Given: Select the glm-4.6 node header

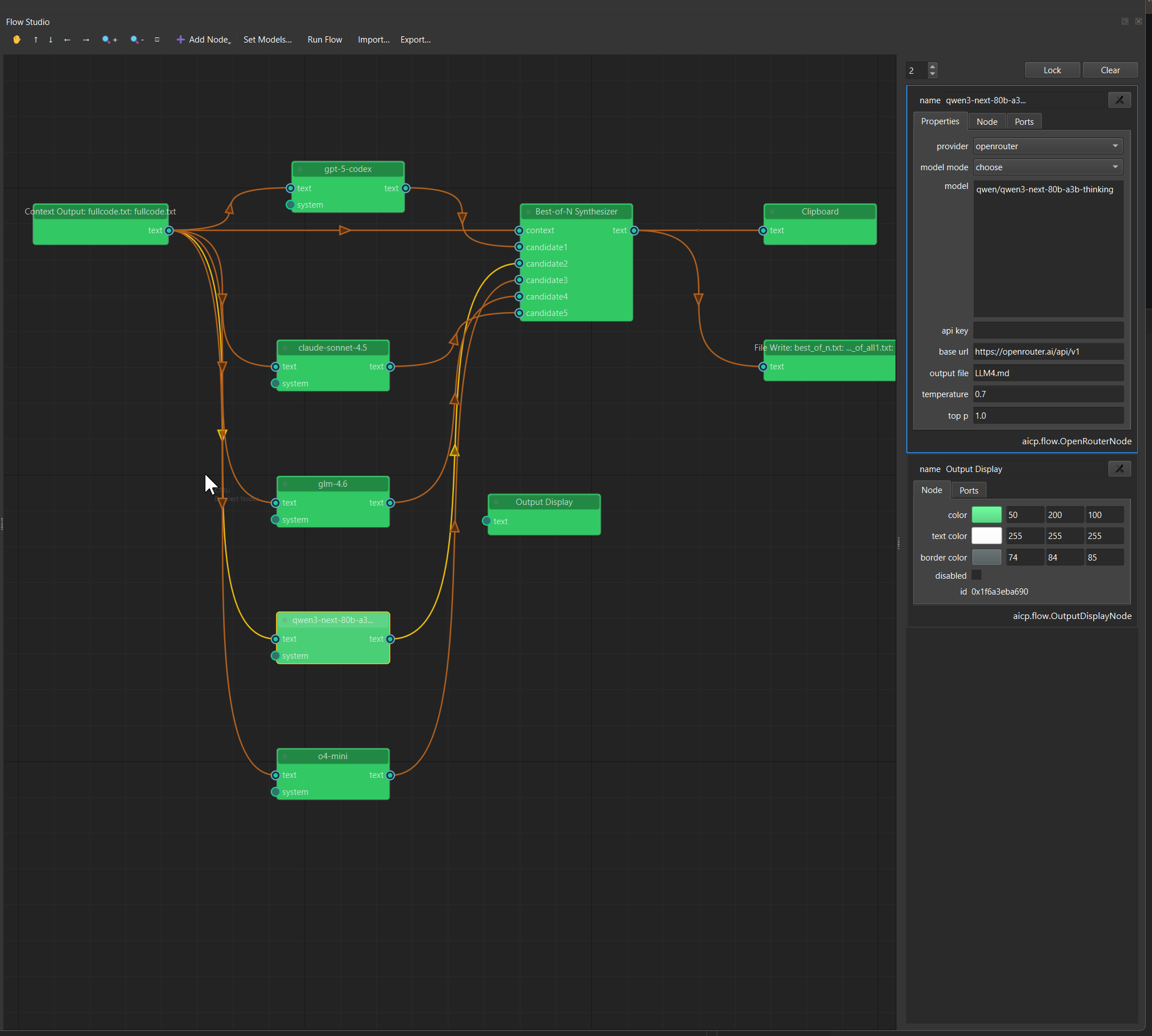Looking at the screenshot, I should pyautogui.click(x=333, y=484).
